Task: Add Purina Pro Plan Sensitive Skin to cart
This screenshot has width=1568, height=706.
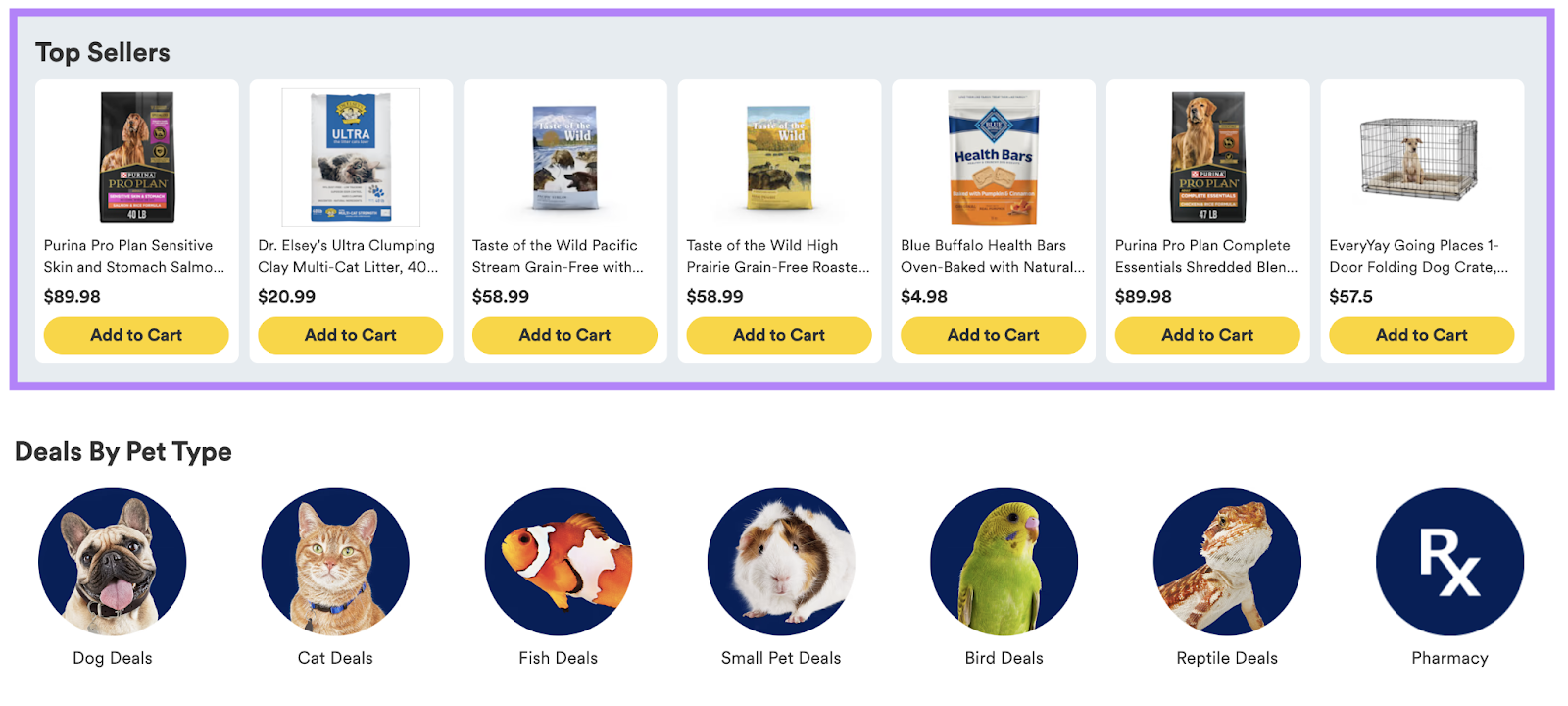Action: (135, 334)
